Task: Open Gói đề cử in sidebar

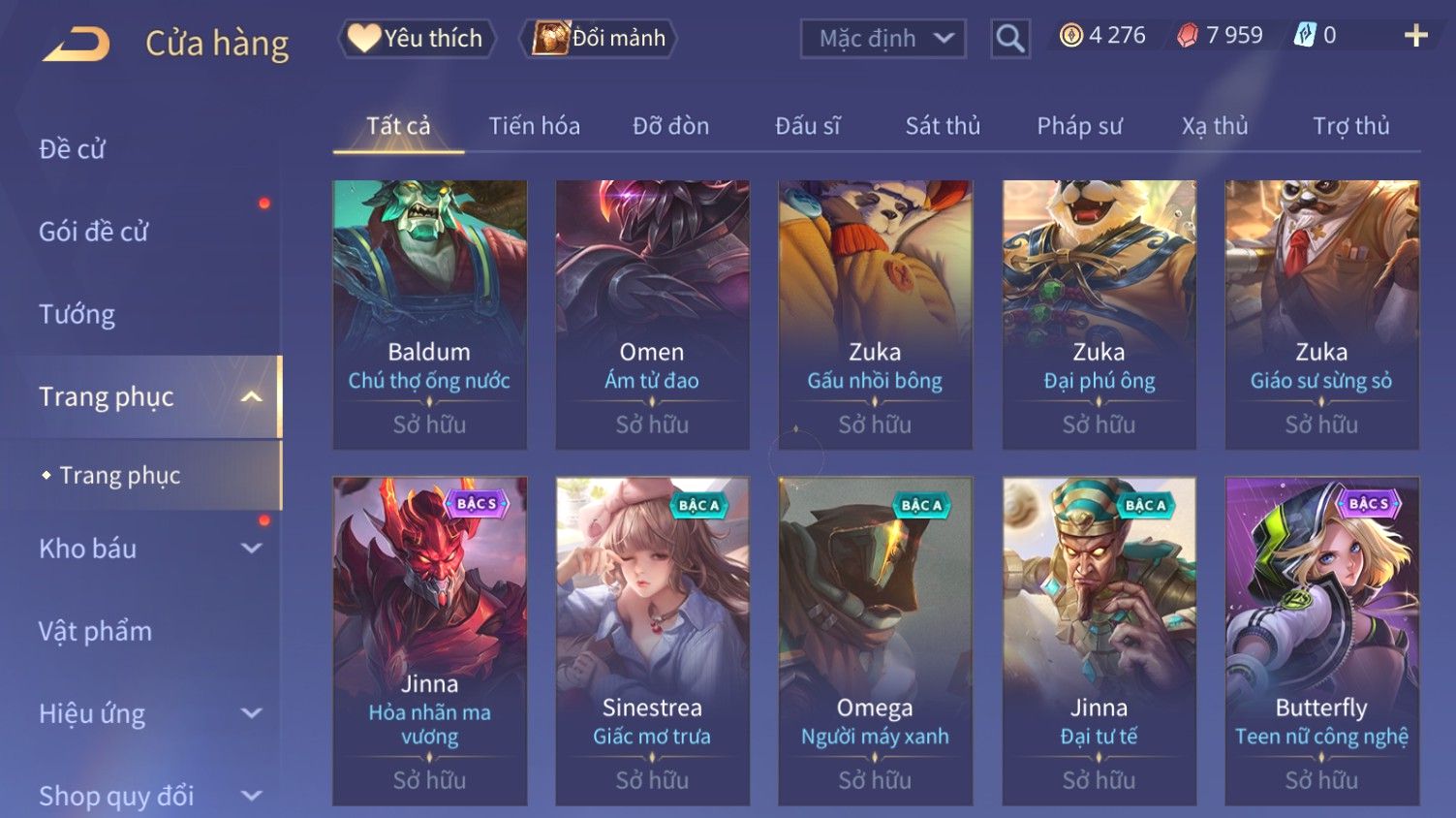Action: point(94,232)
